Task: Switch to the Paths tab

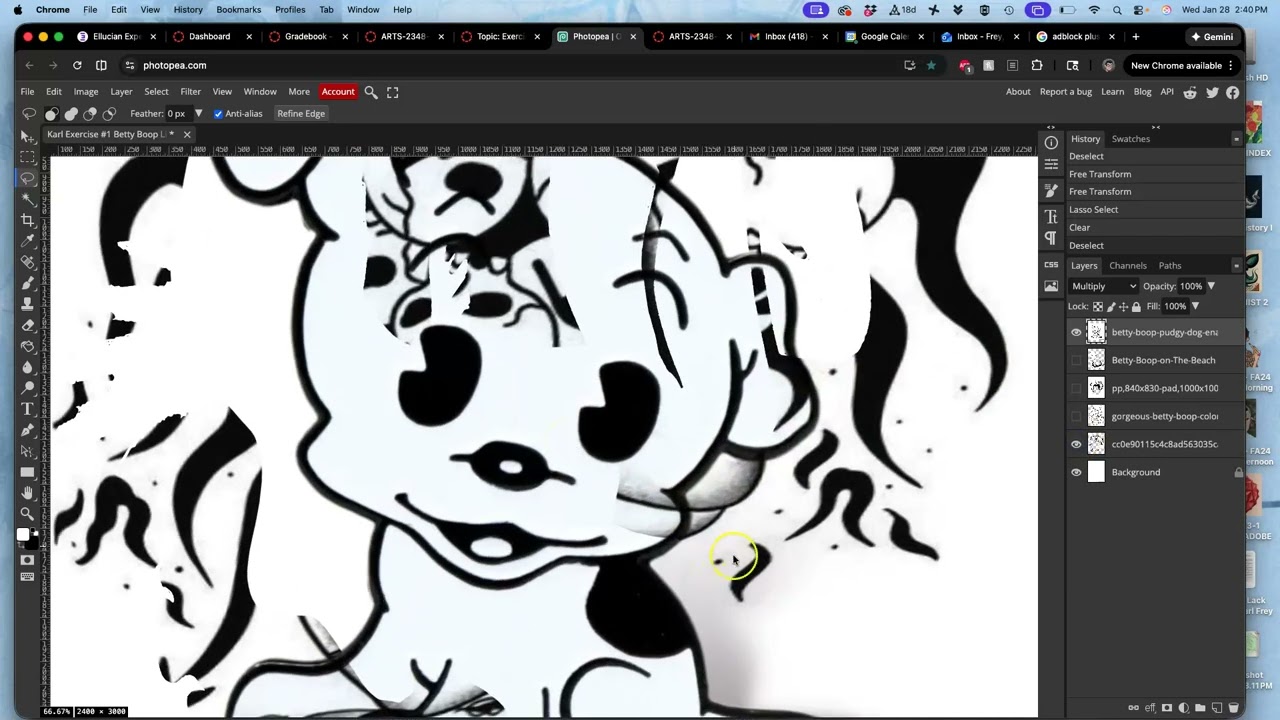Action: coord(1170,266)
